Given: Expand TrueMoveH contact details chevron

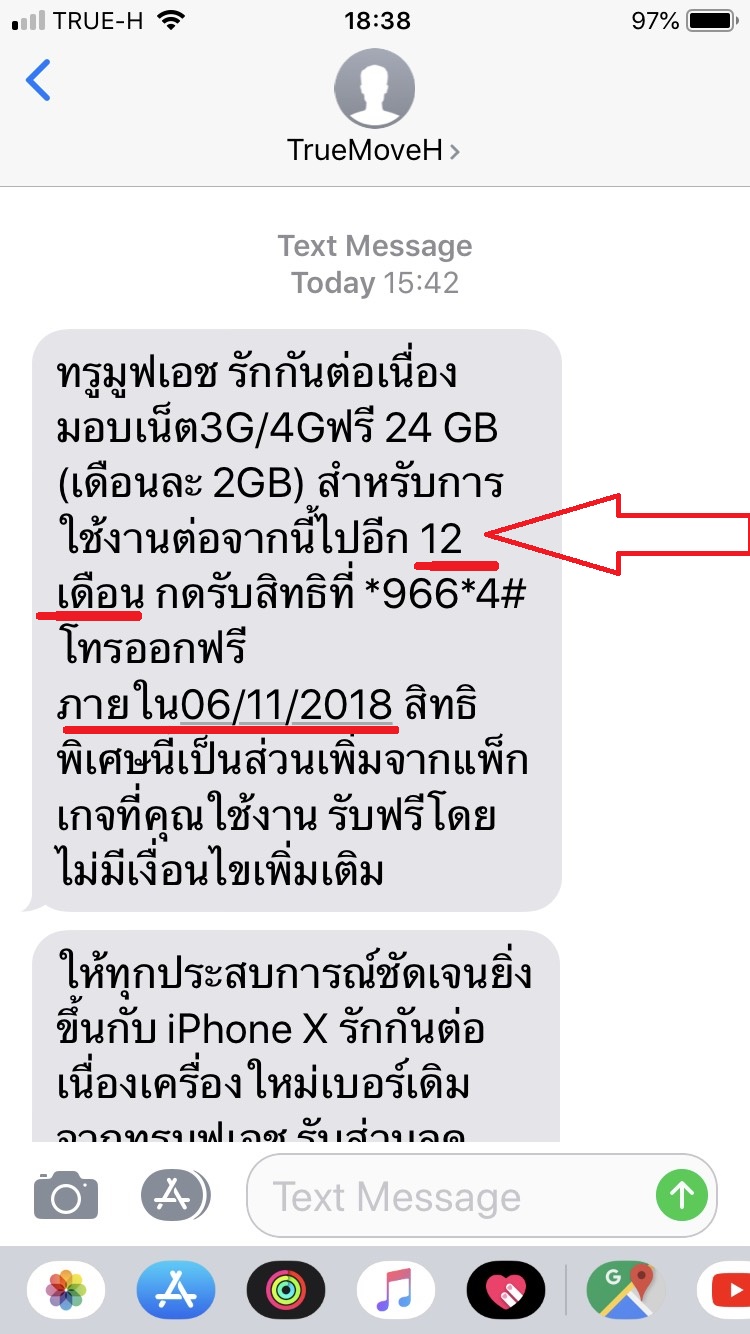Looking at the screenshot, I should pos(456,151).
